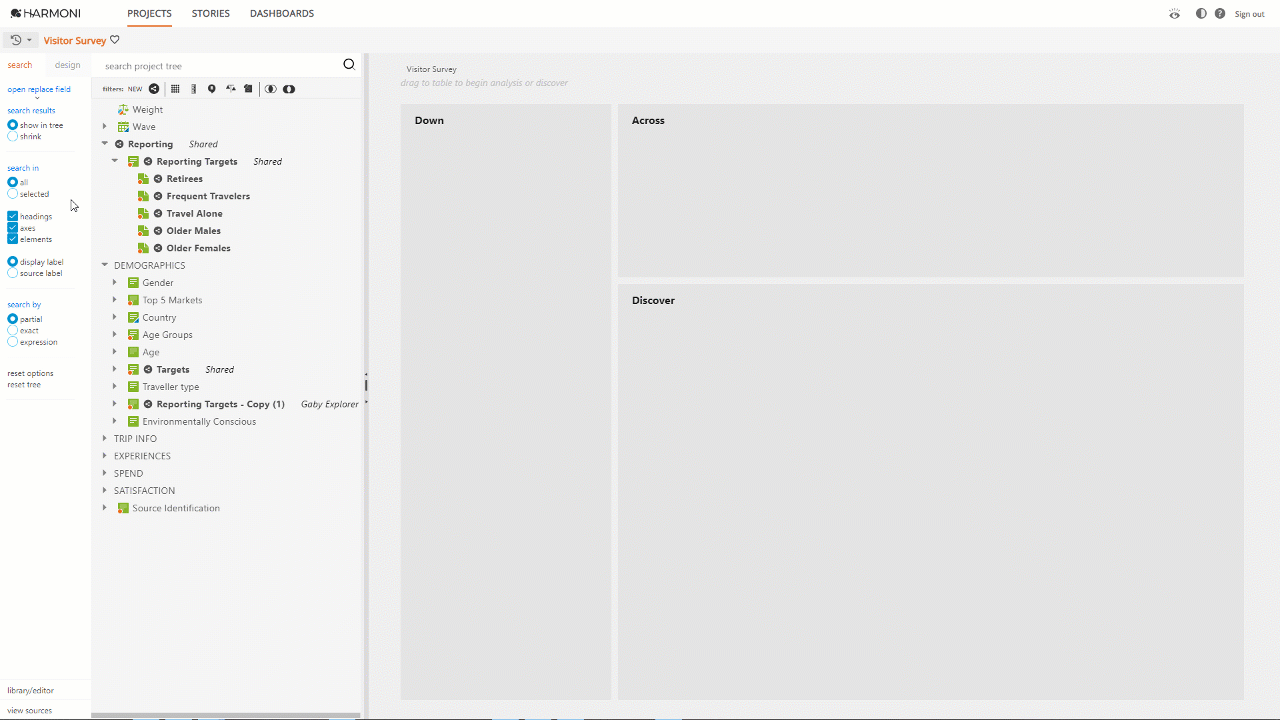Click the location pin filter icon
This screenshot has height=720, width=1280.
pyautogui.click(x=211, y=89)
